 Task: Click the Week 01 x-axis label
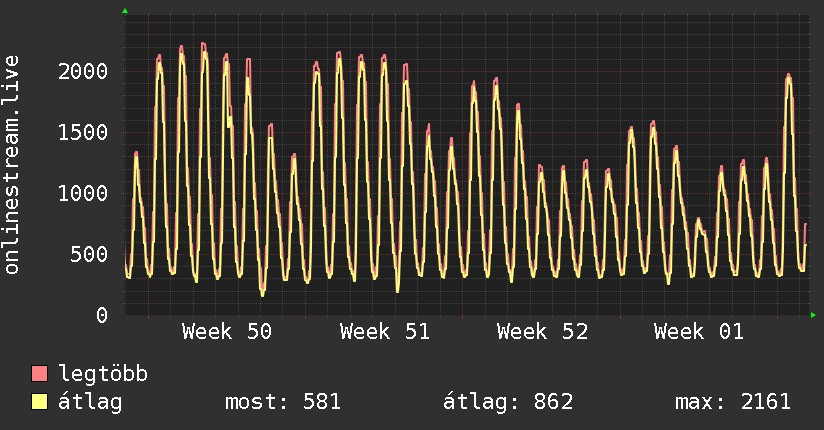tap(699, 332)
